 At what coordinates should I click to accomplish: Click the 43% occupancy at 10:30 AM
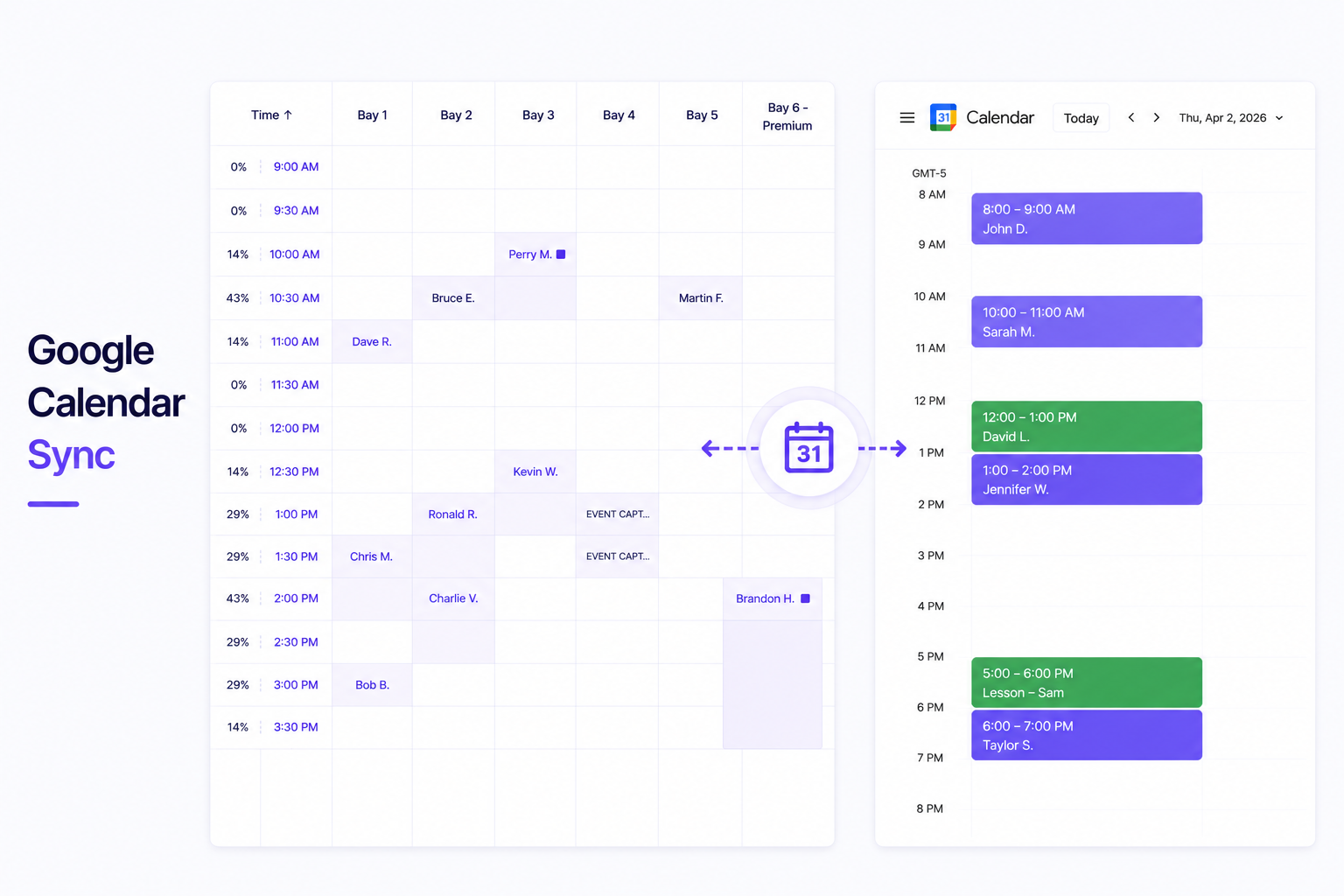point(238,298)
